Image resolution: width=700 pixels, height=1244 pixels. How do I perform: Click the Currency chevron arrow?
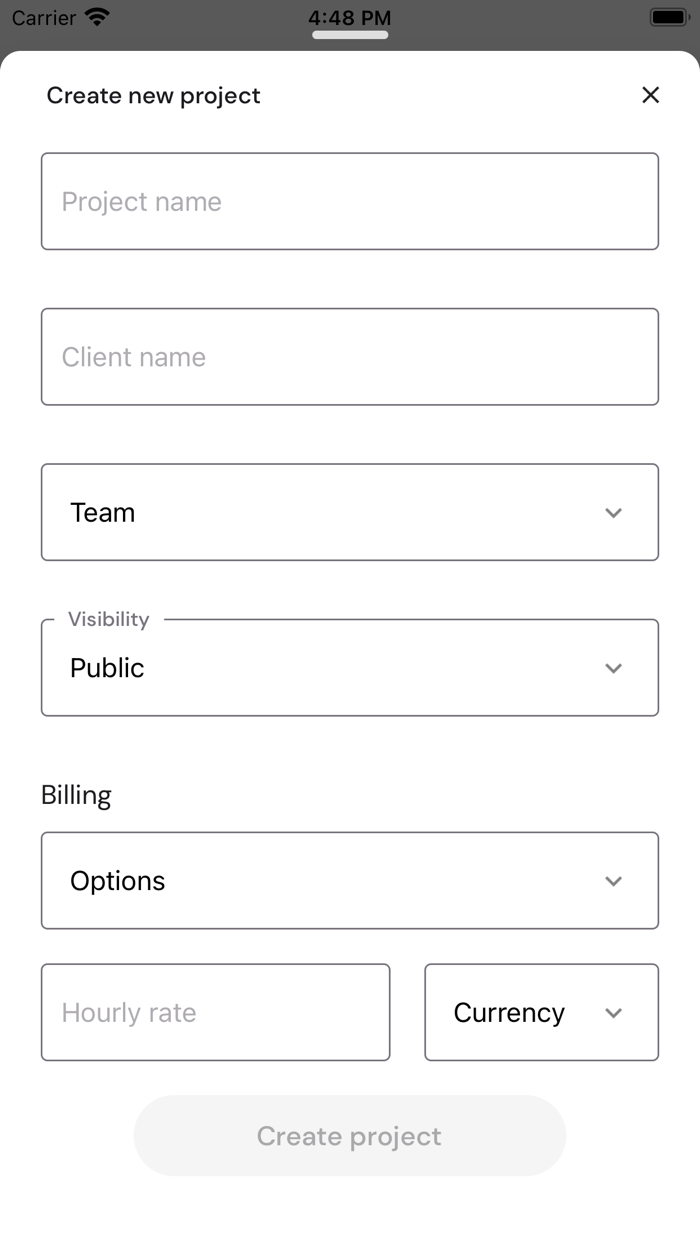click(614, 1013)
